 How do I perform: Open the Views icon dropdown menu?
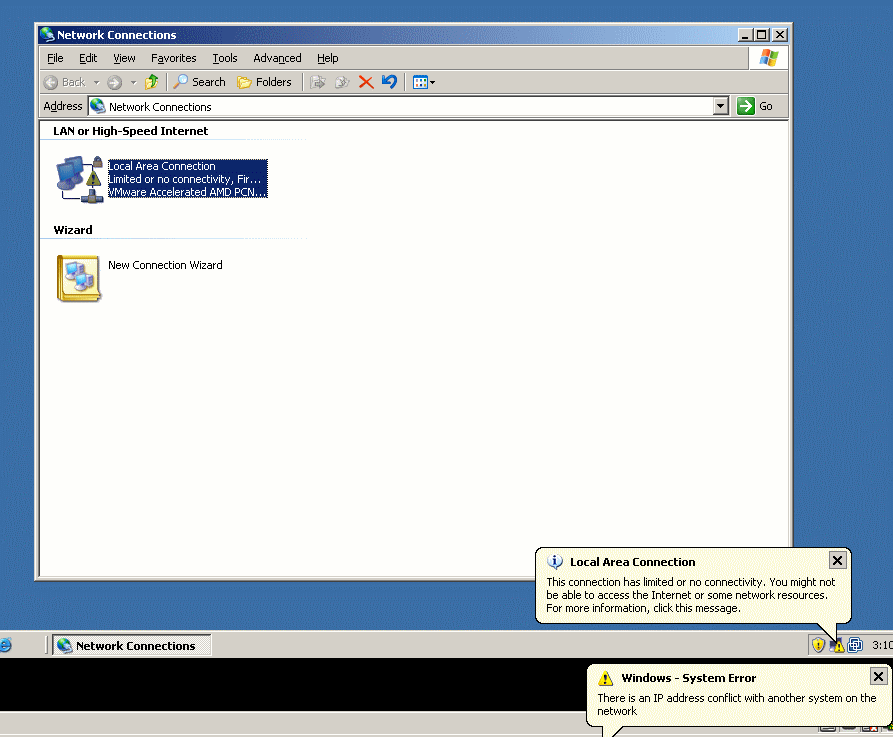pos(432,82)
